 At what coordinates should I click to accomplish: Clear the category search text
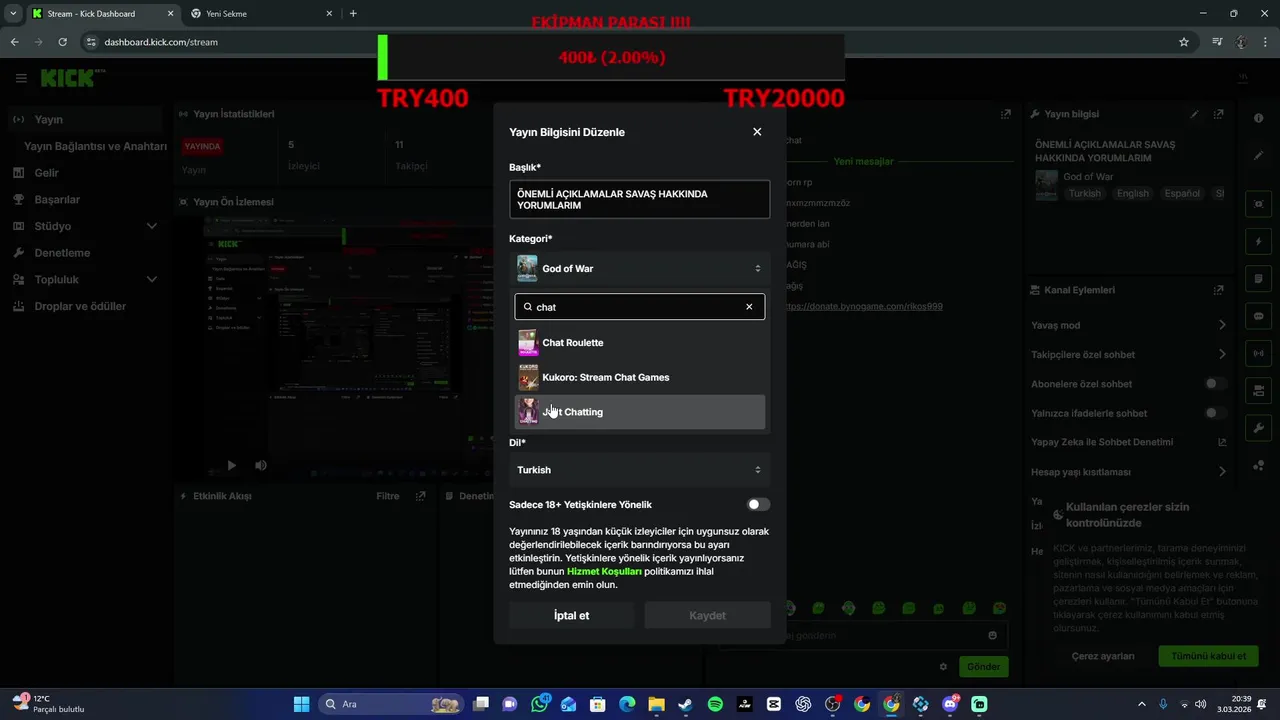pos(749,307)
